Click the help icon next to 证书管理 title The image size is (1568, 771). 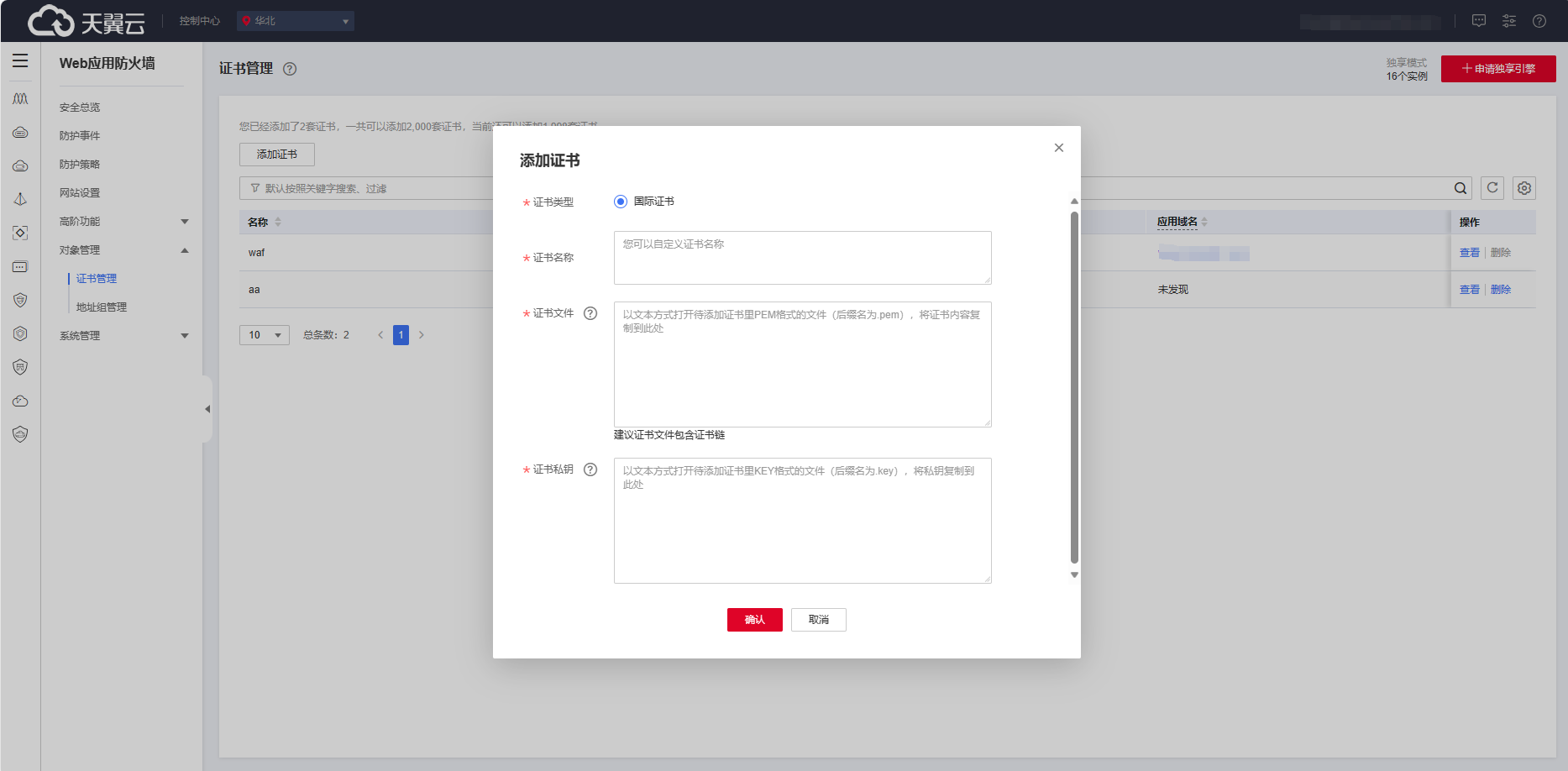tap(290, 69)
